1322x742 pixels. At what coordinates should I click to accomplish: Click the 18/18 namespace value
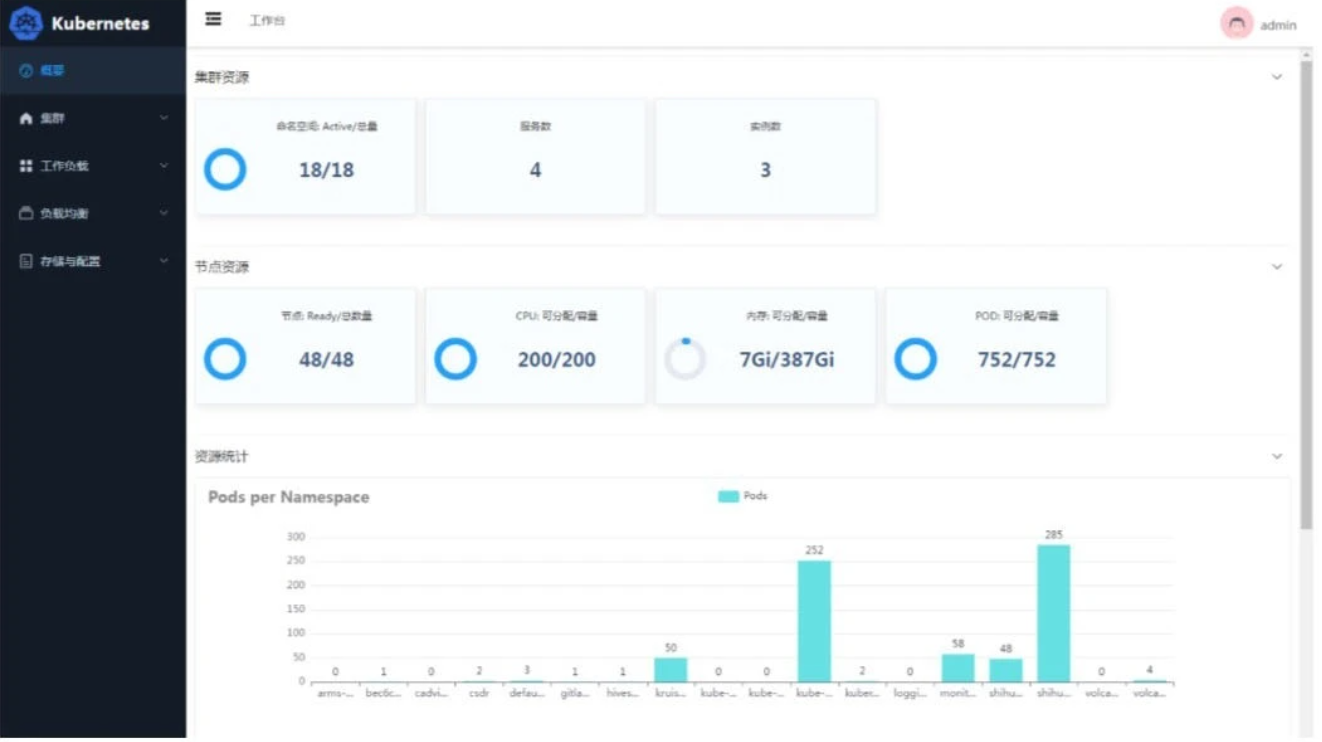coord(326,170)
